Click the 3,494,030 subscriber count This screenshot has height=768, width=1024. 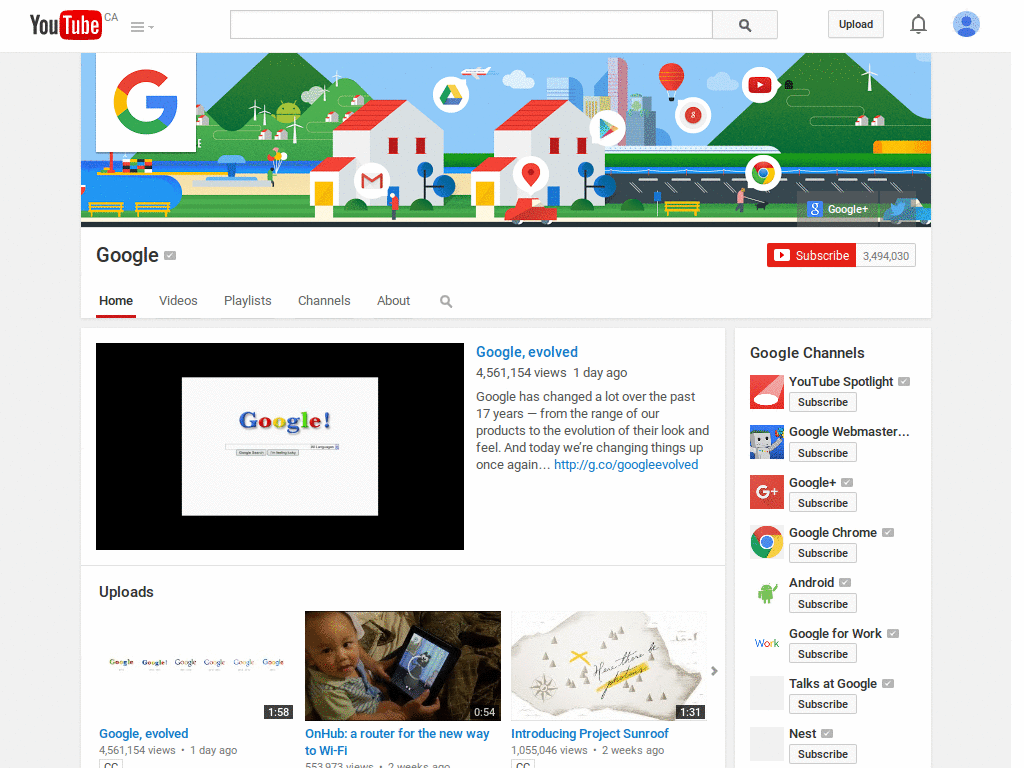pos(886,256)
